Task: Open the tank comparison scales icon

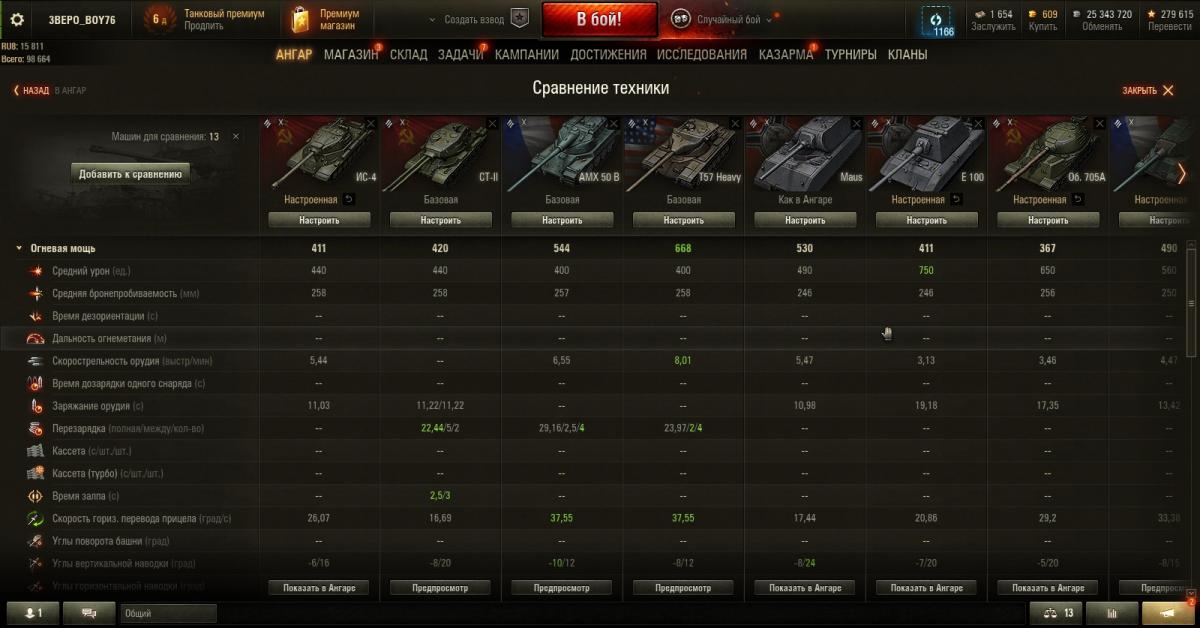Action: pos(1055,613)
